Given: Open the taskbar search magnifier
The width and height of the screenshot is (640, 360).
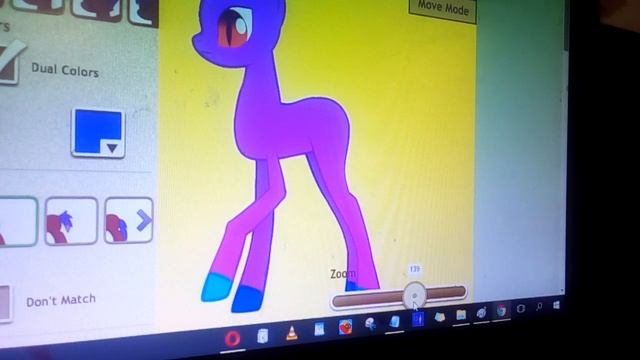Looking at the screenshot, I should coord(539,307).
